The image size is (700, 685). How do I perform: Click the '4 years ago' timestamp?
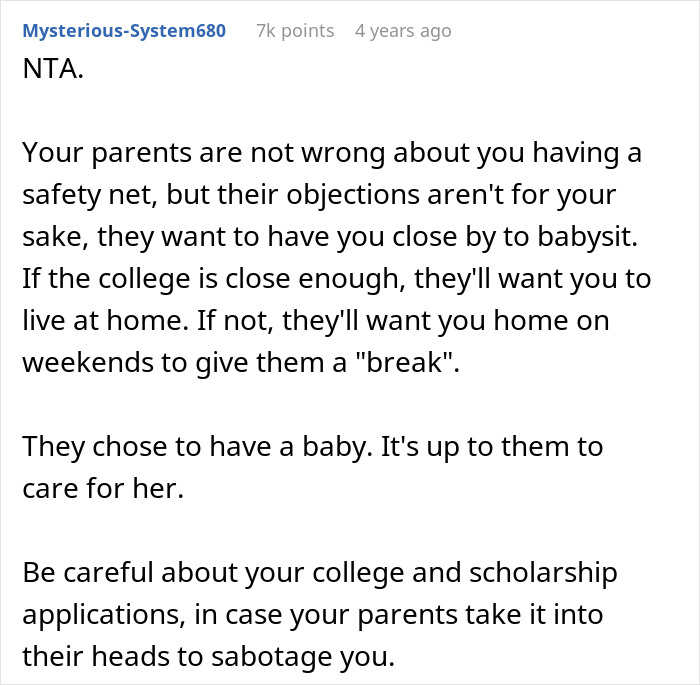point(403,31)
